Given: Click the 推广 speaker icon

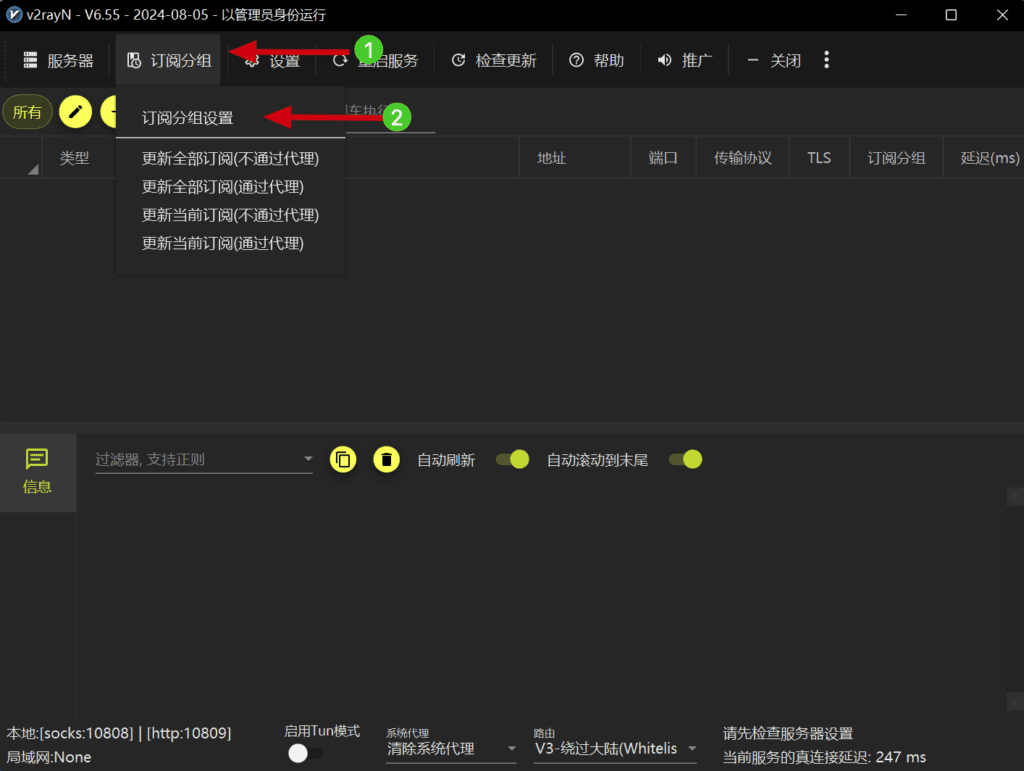Looking at the screenshot, I should coord(664,61).
